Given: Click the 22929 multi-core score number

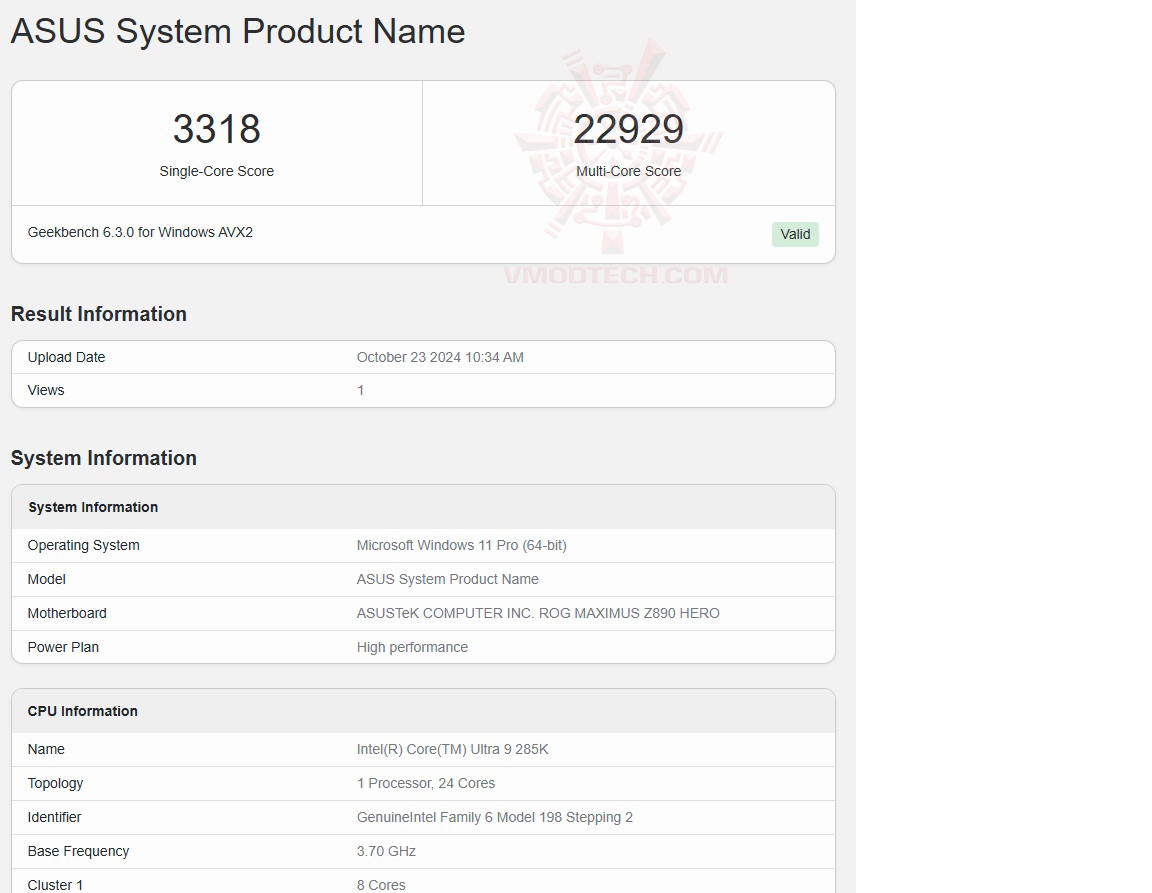Looking at the screenshot, I should click(628, 129).
